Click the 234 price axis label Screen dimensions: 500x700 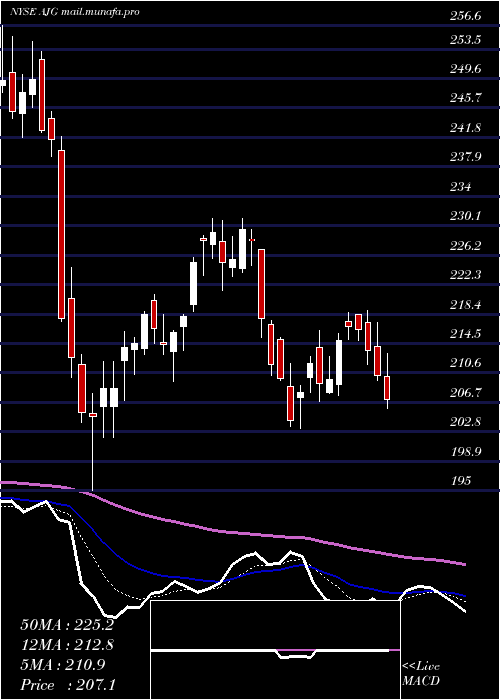pyautogui.click(x=461, y=187)
